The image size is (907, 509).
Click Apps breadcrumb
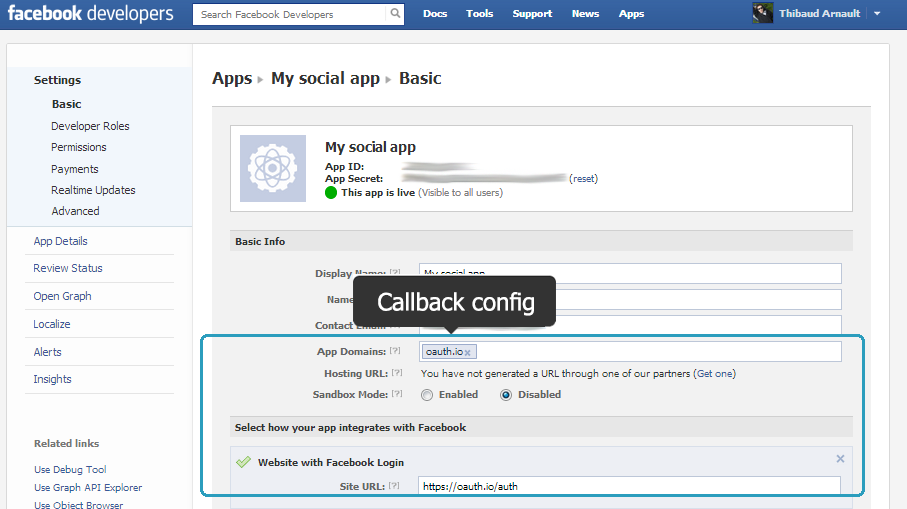232,79
